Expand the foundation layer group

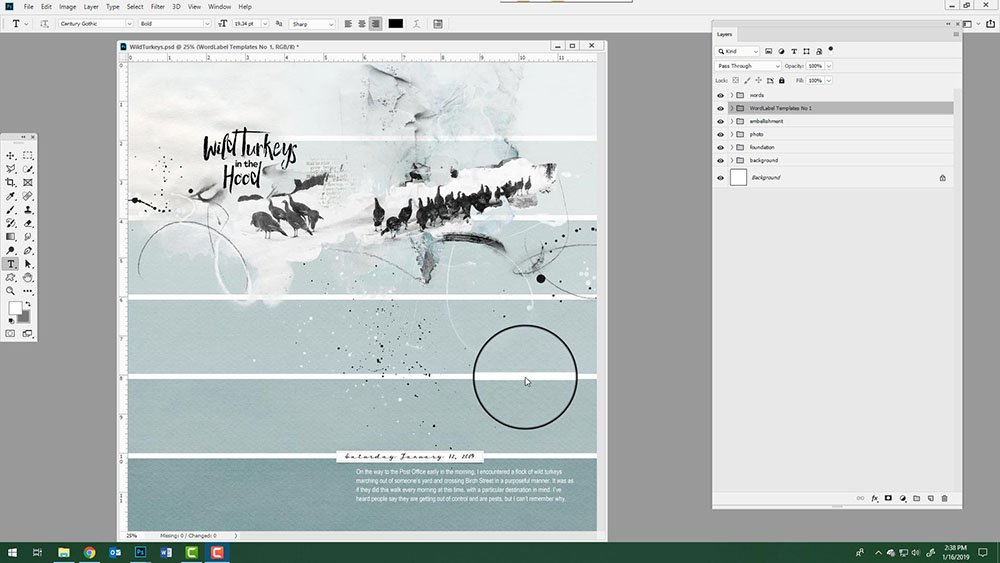[732, 147]
